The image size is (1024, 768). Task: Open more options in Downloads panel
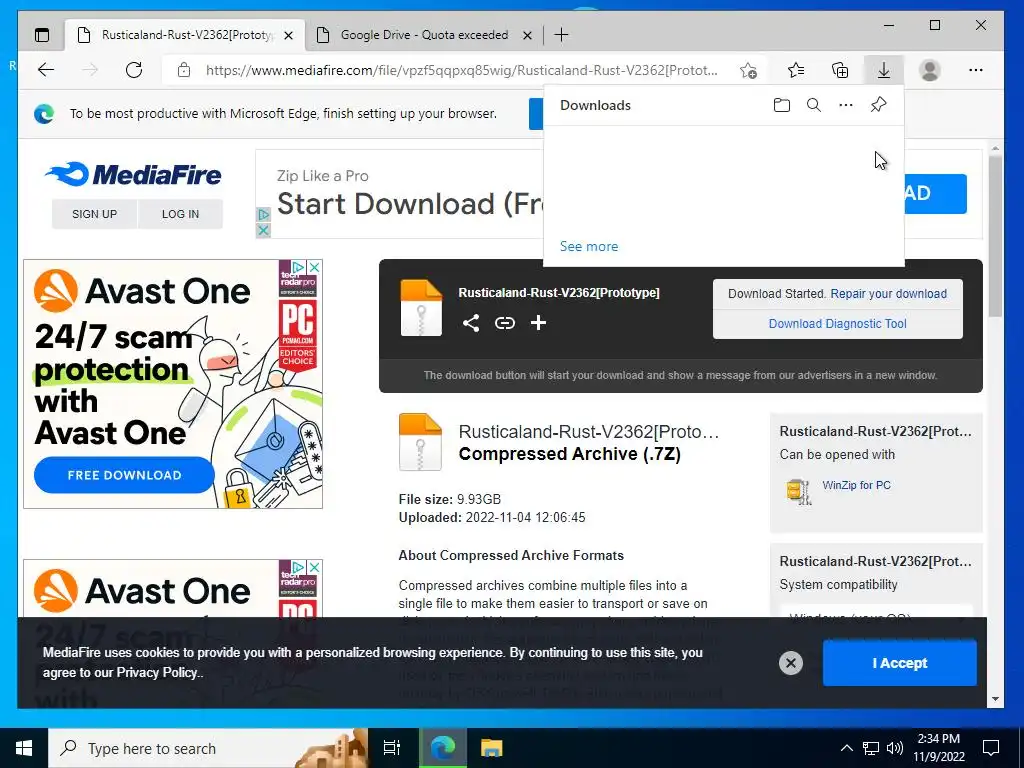tap(846, 105)
